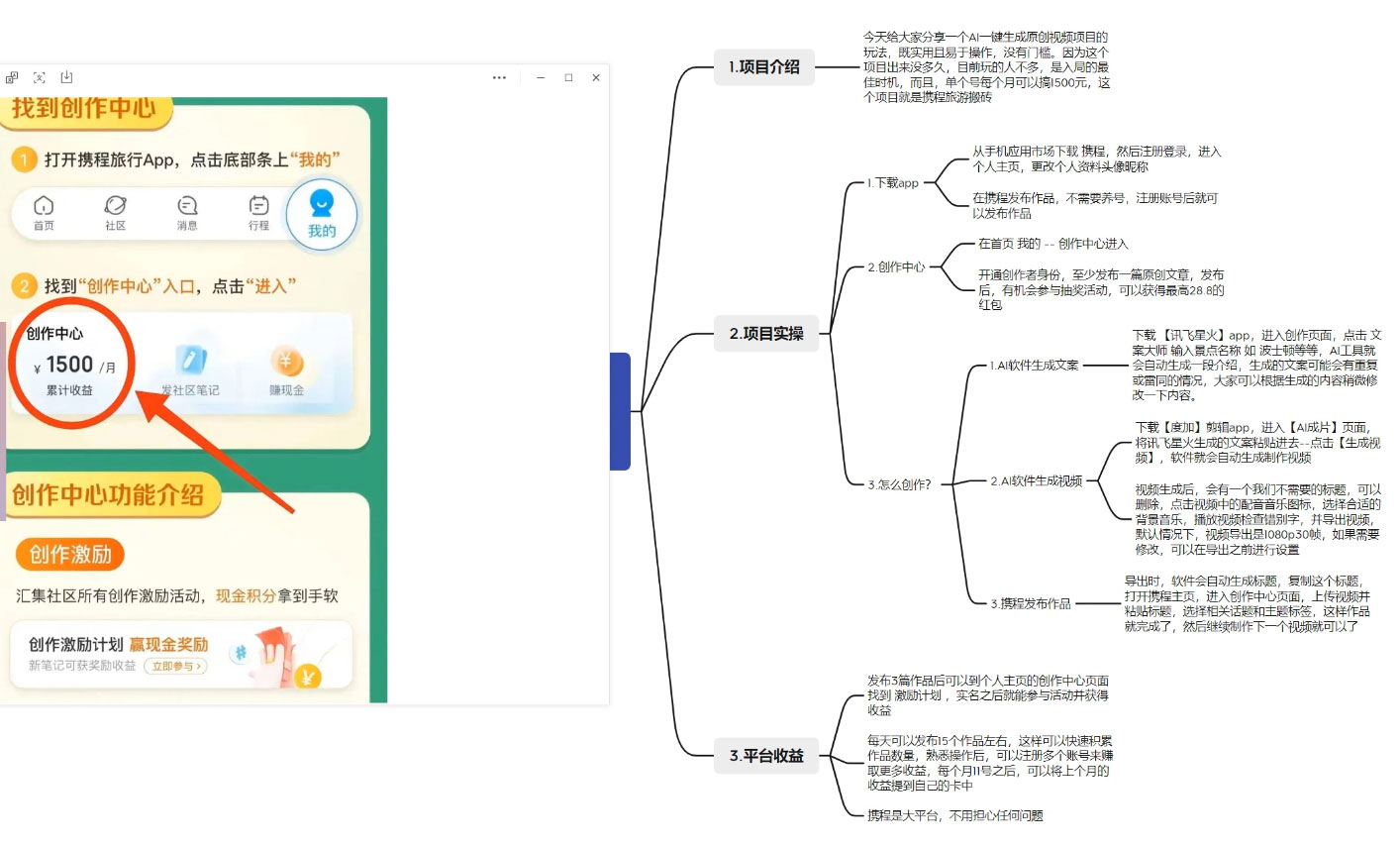Select the 2.项目实操 branch node
Image resolution: width=1400 pixels, height=847 pixels.
pyautogui.click(x=766, y=334)
